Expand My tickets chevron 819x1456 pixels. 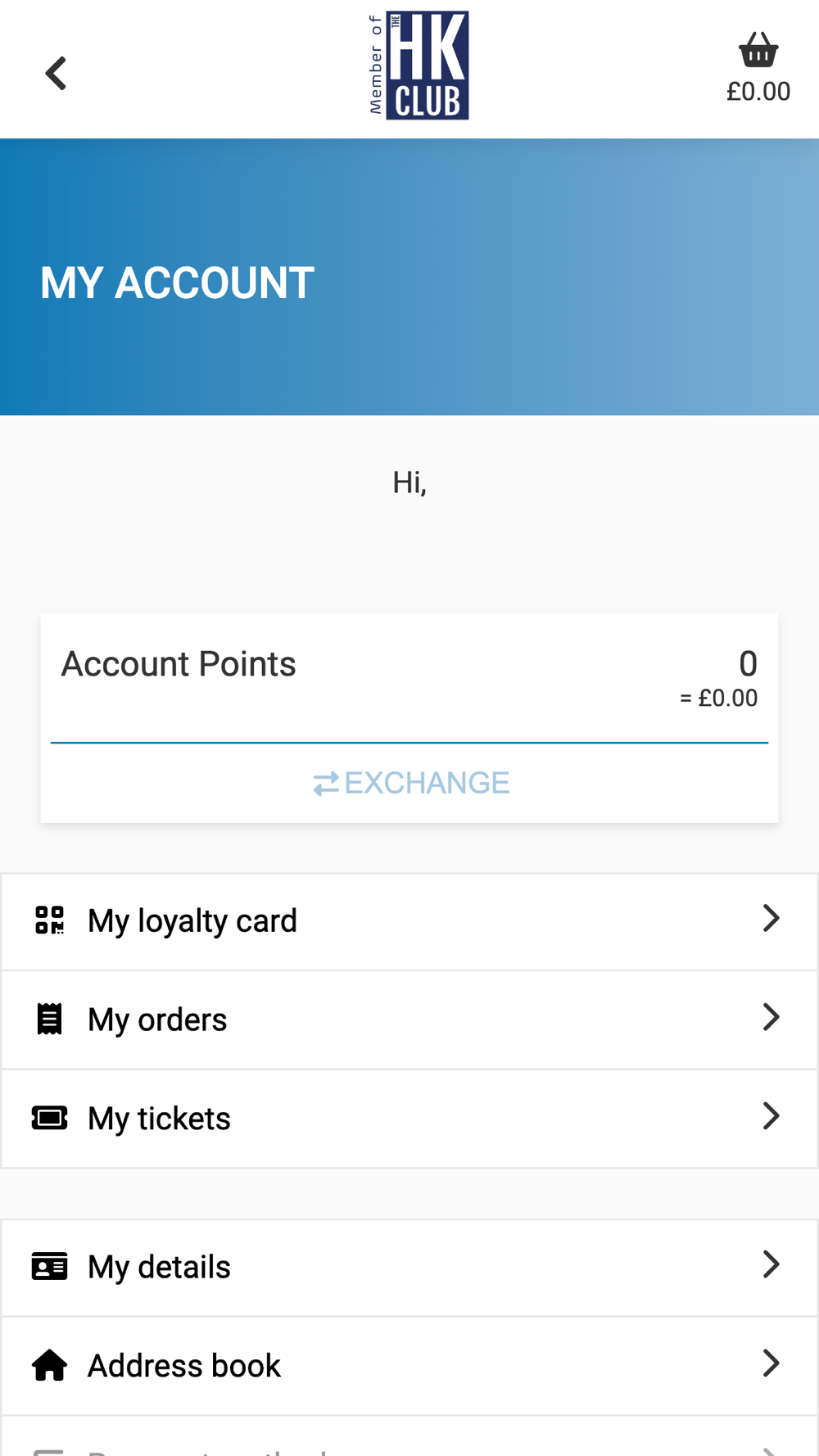(x=771, y=1116)
